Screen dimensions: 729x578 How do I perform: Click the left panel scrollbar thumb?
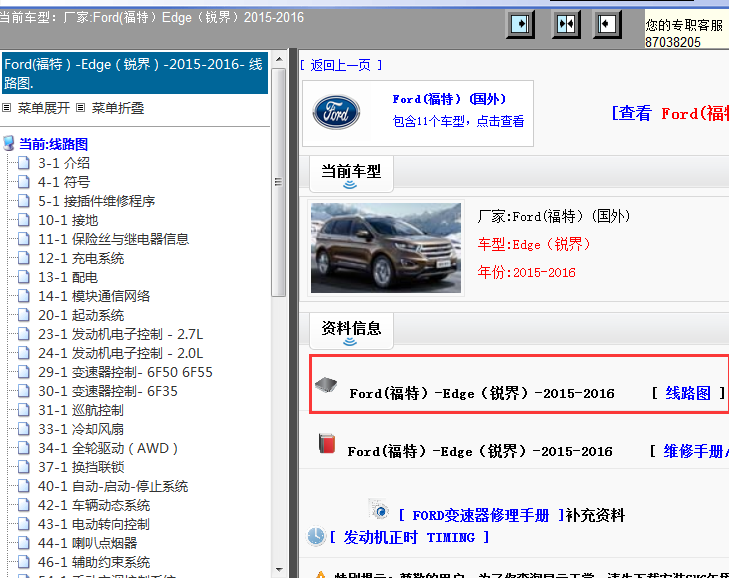click(278, 182)
